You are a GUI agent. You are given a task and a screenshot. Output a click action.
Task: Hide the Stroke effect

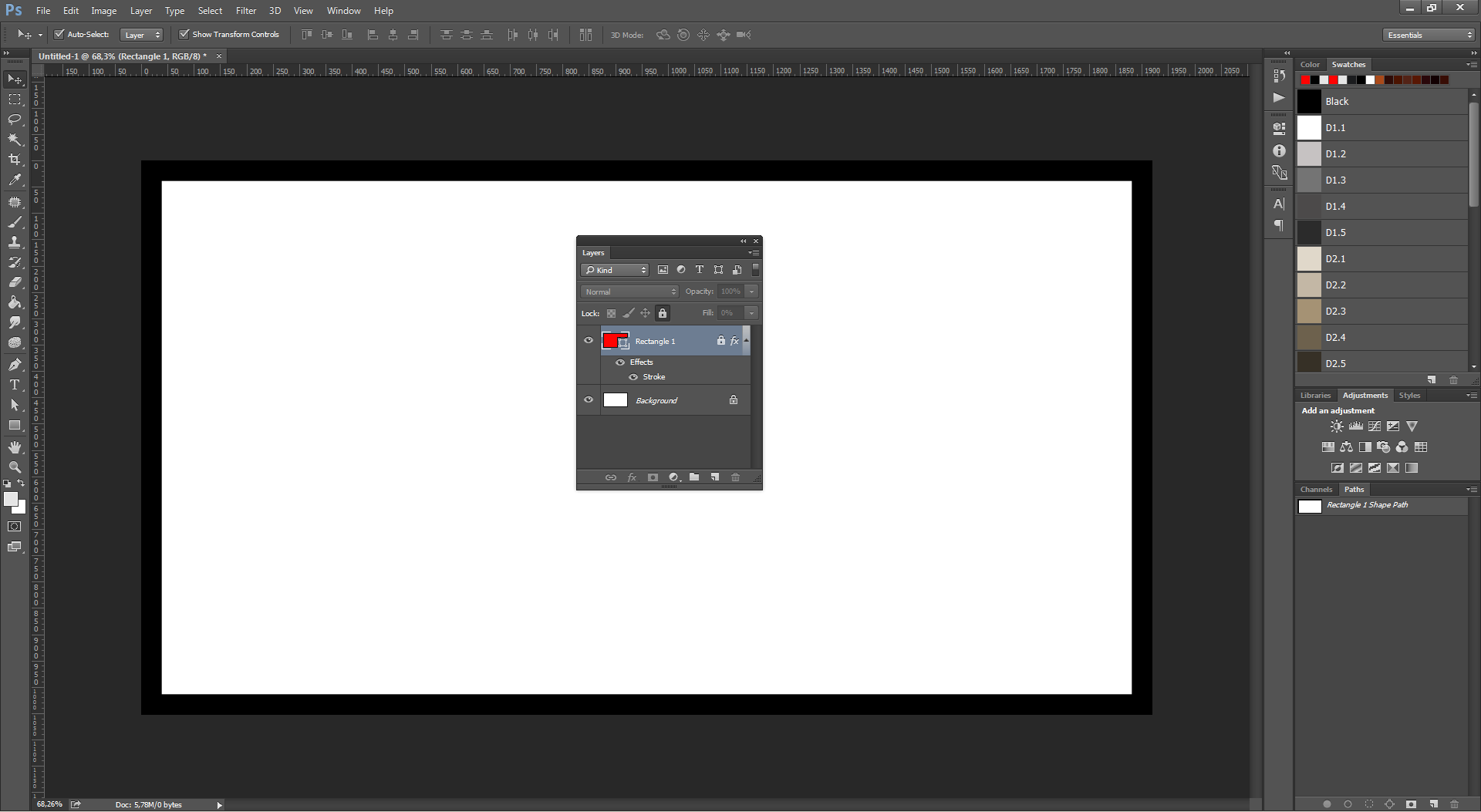coord(633,377)
